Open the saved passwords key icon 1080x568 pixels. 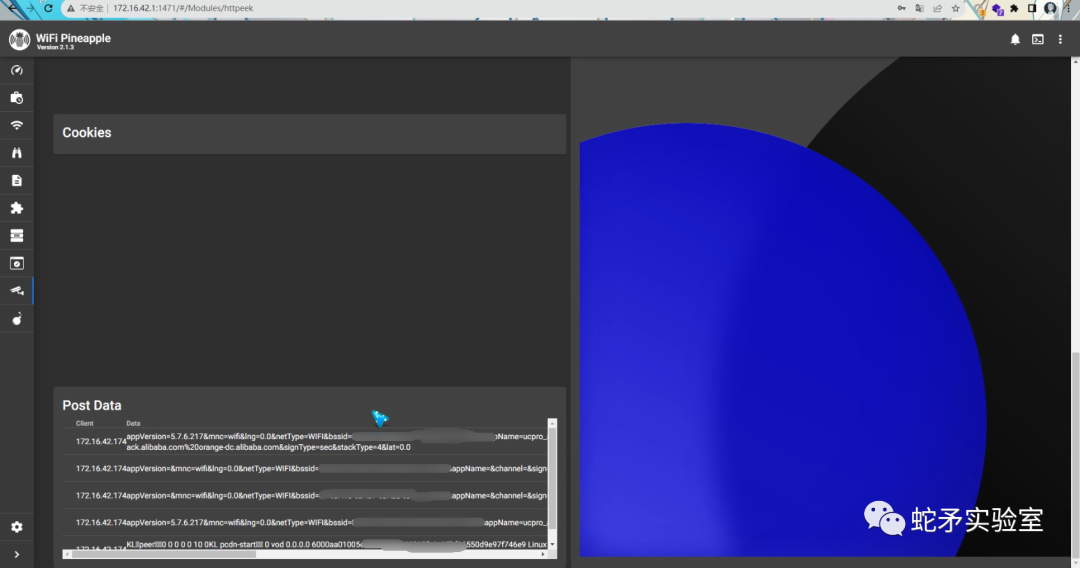pos(901,8)
